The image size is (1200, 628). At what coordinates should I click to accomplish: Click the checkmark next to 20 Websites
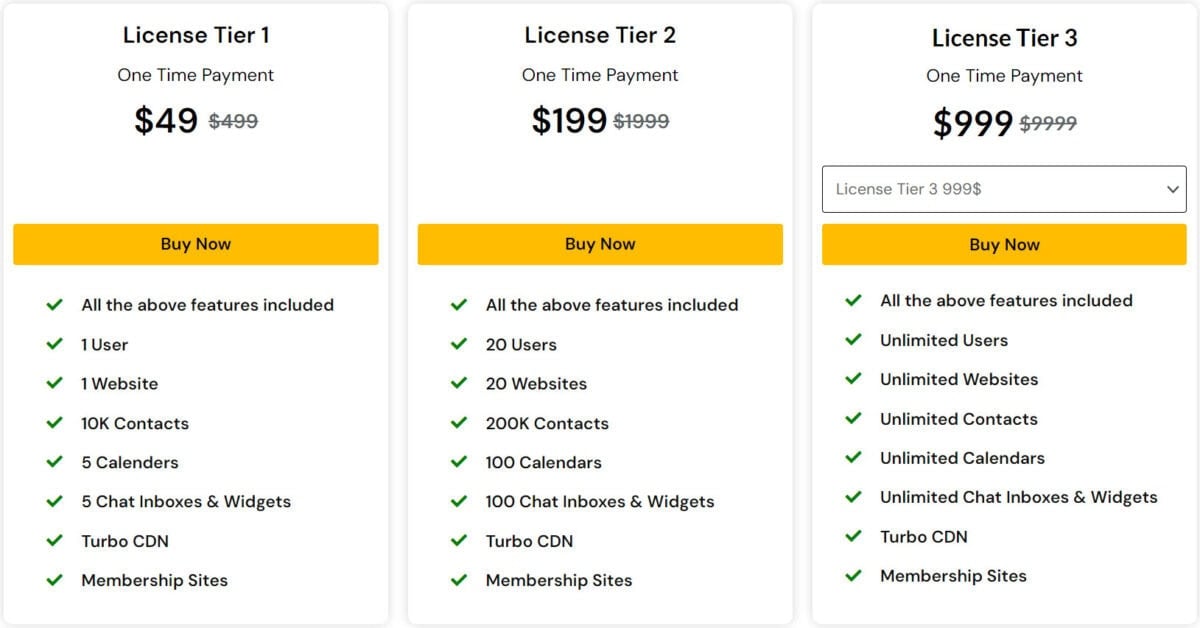coord(460,383)
